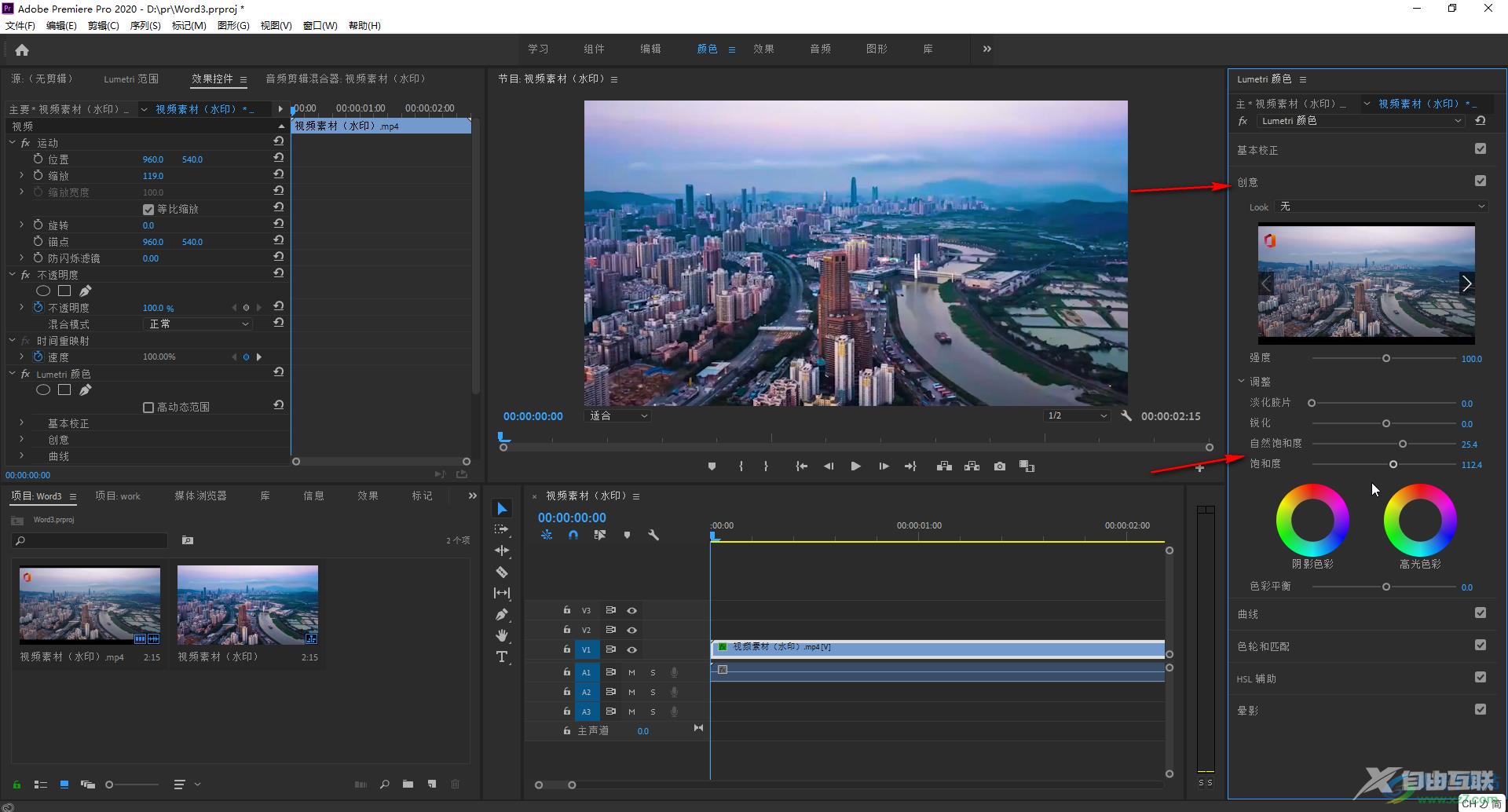This screenshot has width=1508, height=812.
Task: Toggle 色轮和匹配 section checkbox
Action: (1481, 646)
